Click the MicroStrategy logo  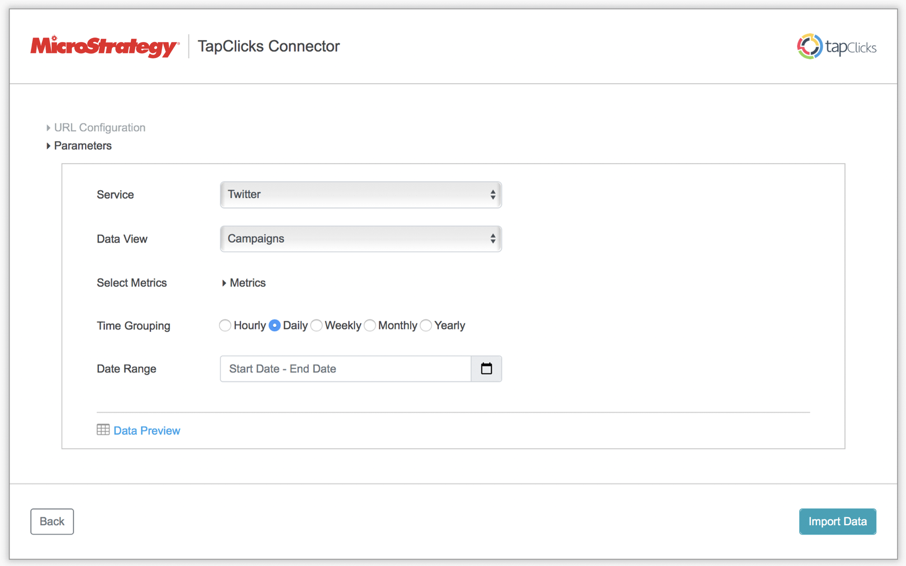click(x=104, y=46)
